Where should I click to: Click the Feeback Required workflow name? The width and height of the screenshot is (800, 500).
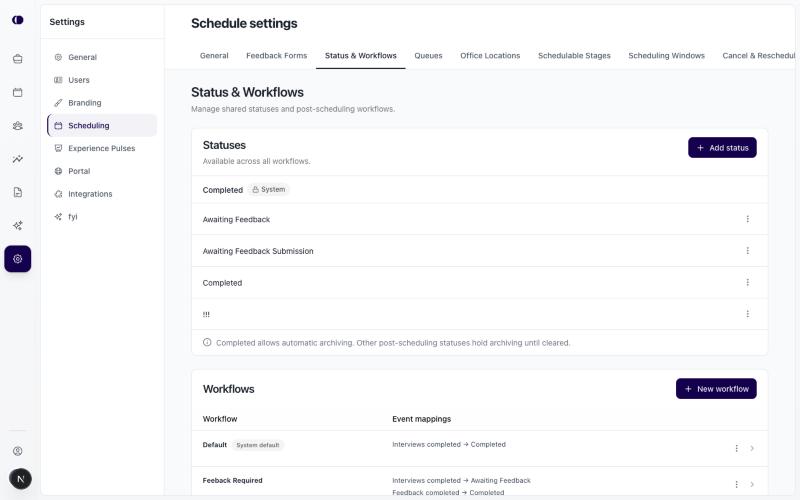233,481
